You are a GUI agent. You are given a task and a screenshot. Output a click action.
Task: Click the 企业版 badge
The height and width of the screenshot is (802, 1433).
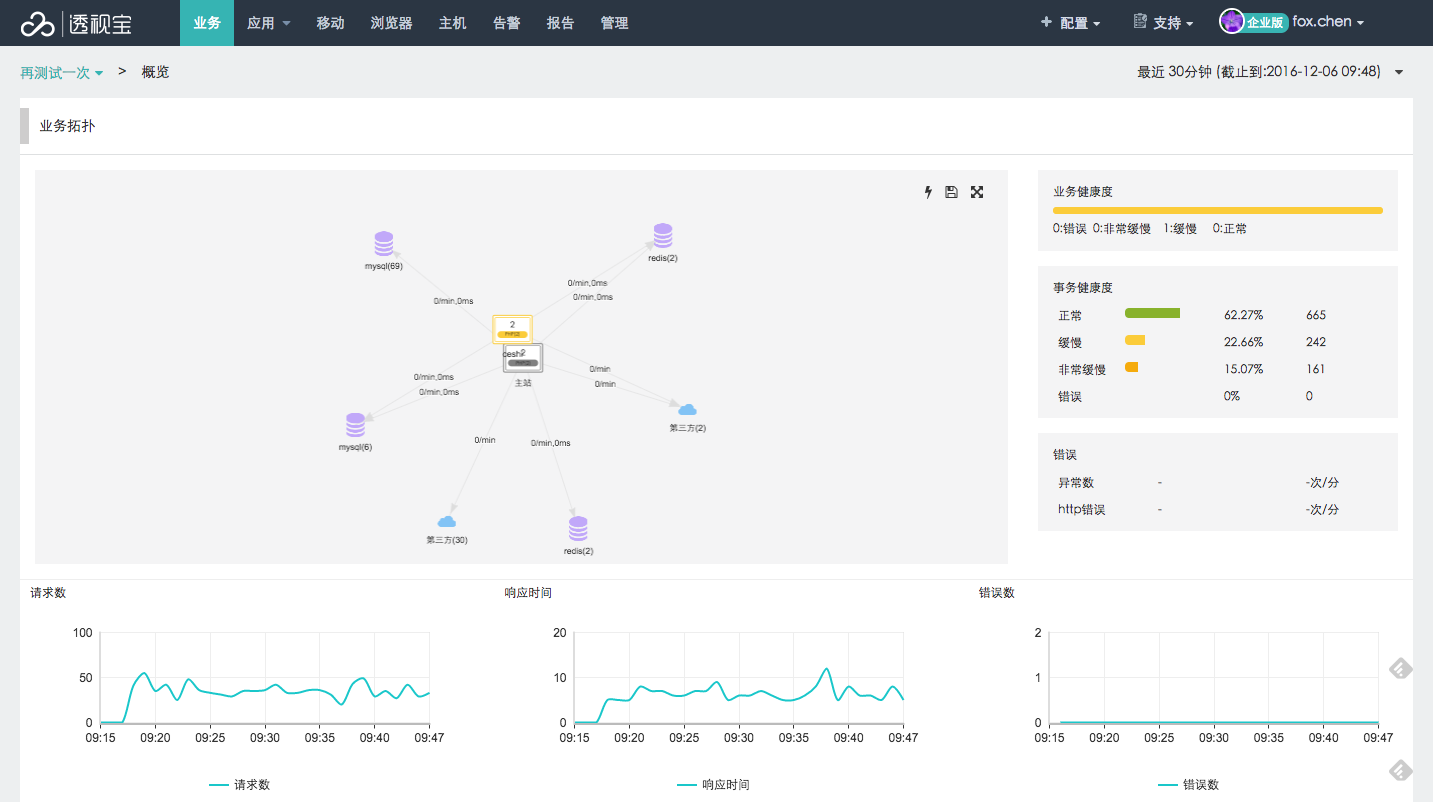[1264, 22]
